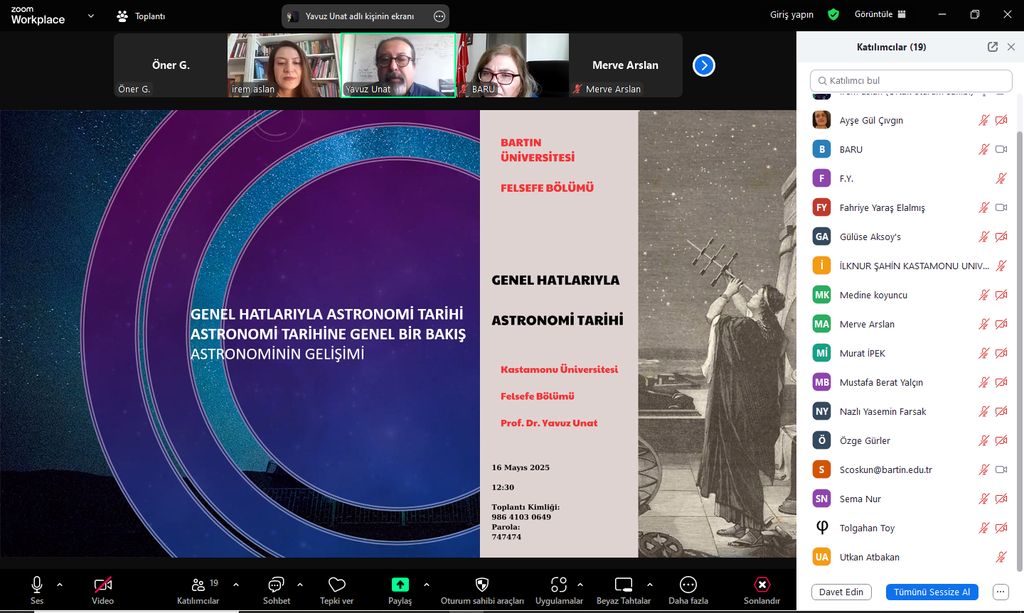
Task: Open Beyaz Tahtalar whiteboards
Action: point(623,589)
